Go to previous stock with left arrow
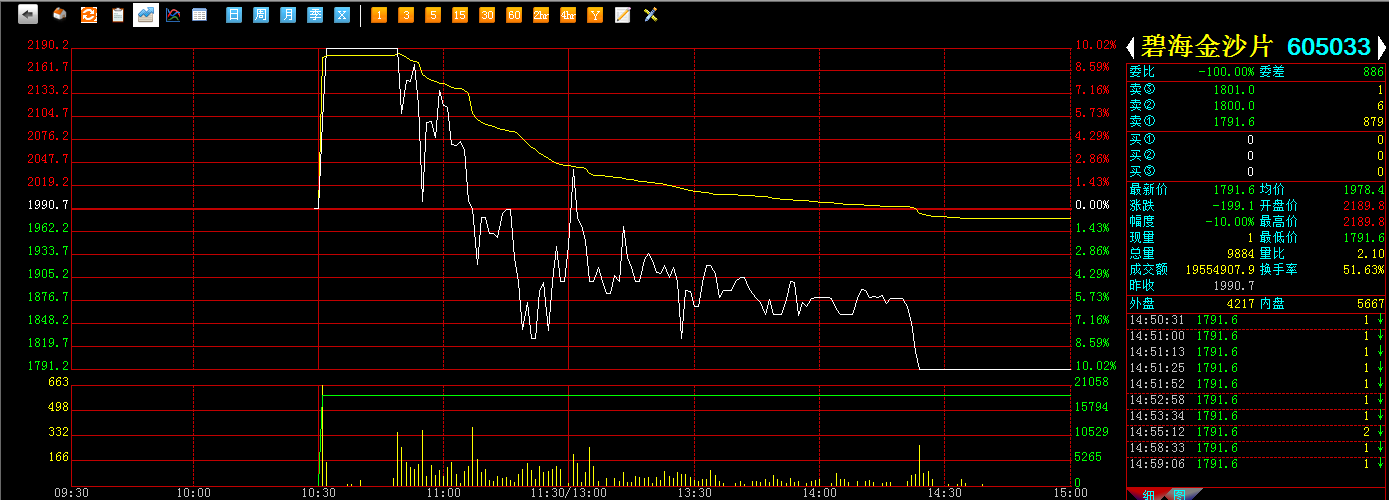The width and height of the screenshot is (1389, 500). 1132,46
